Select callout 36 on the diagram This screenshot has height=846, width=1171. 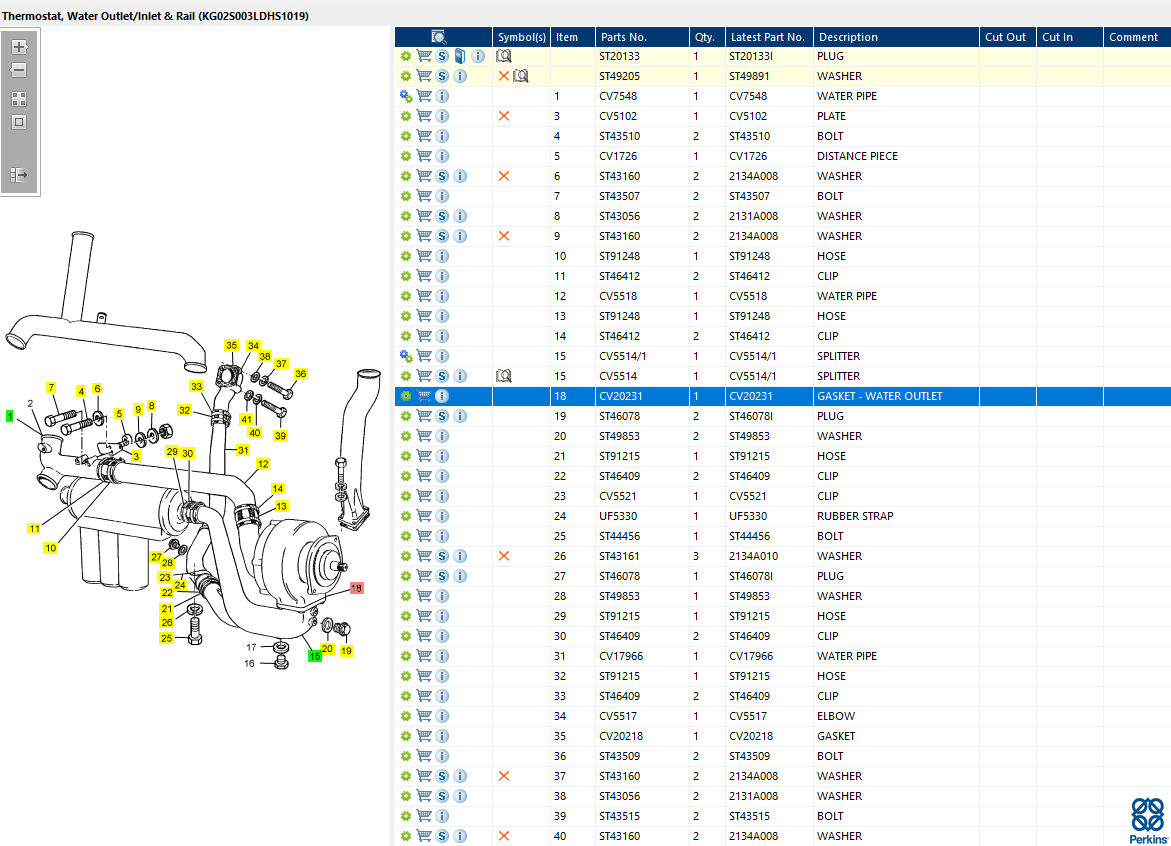click(x=300, y=373)
